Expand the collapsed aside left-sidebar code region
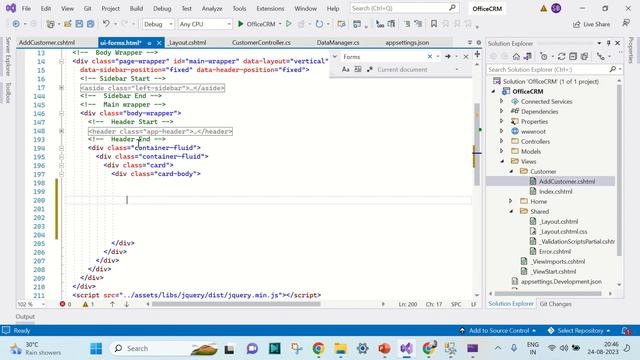 (x=61, y=88)
